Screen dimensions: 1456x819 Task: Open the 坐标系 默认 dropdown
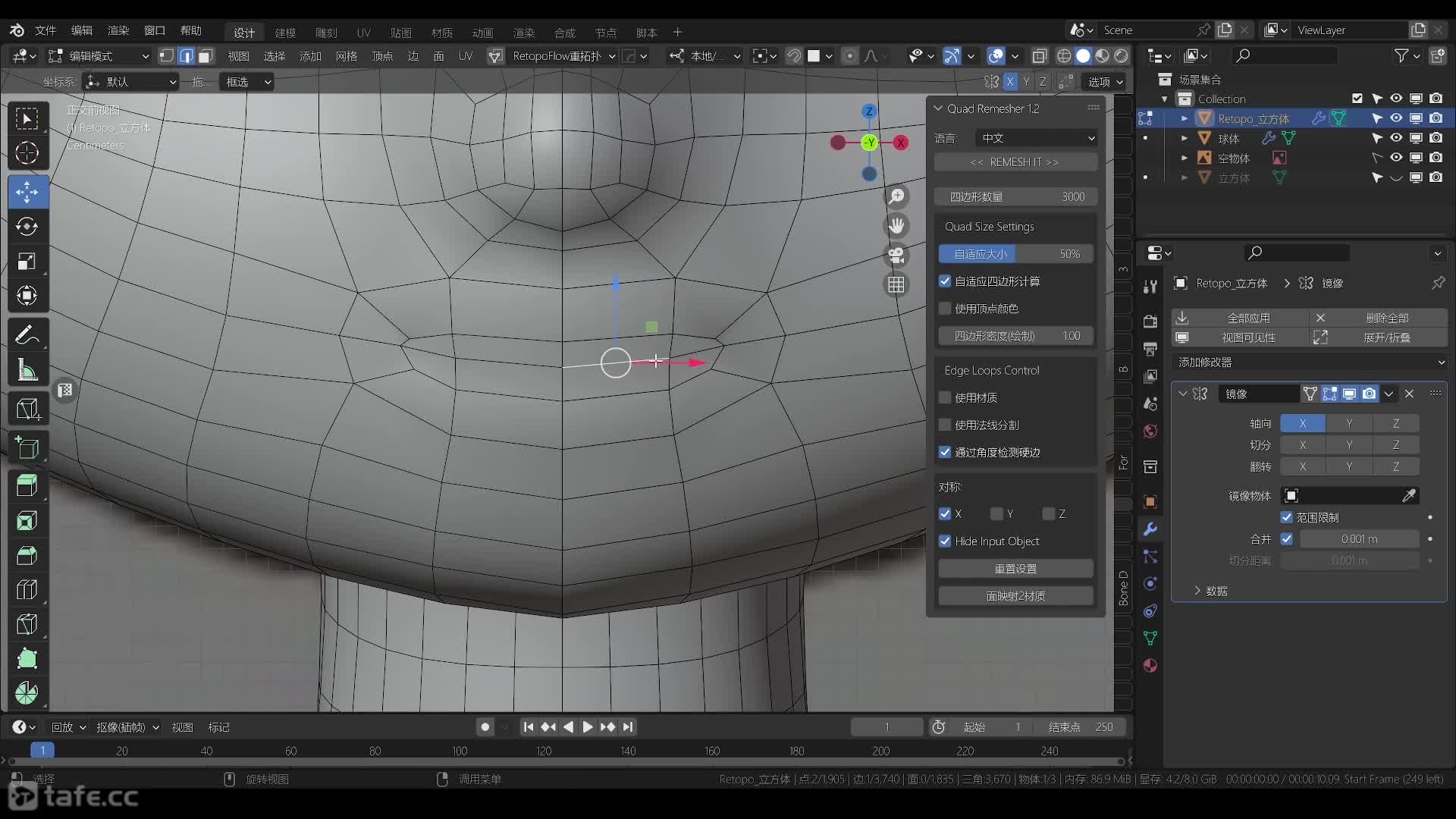pos(130,82)
